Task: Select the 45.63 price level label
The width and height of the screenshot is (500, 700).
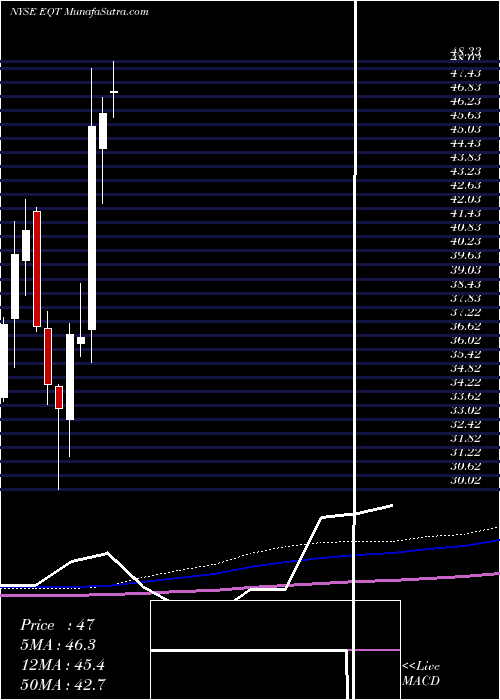Action: coord(464,115)
